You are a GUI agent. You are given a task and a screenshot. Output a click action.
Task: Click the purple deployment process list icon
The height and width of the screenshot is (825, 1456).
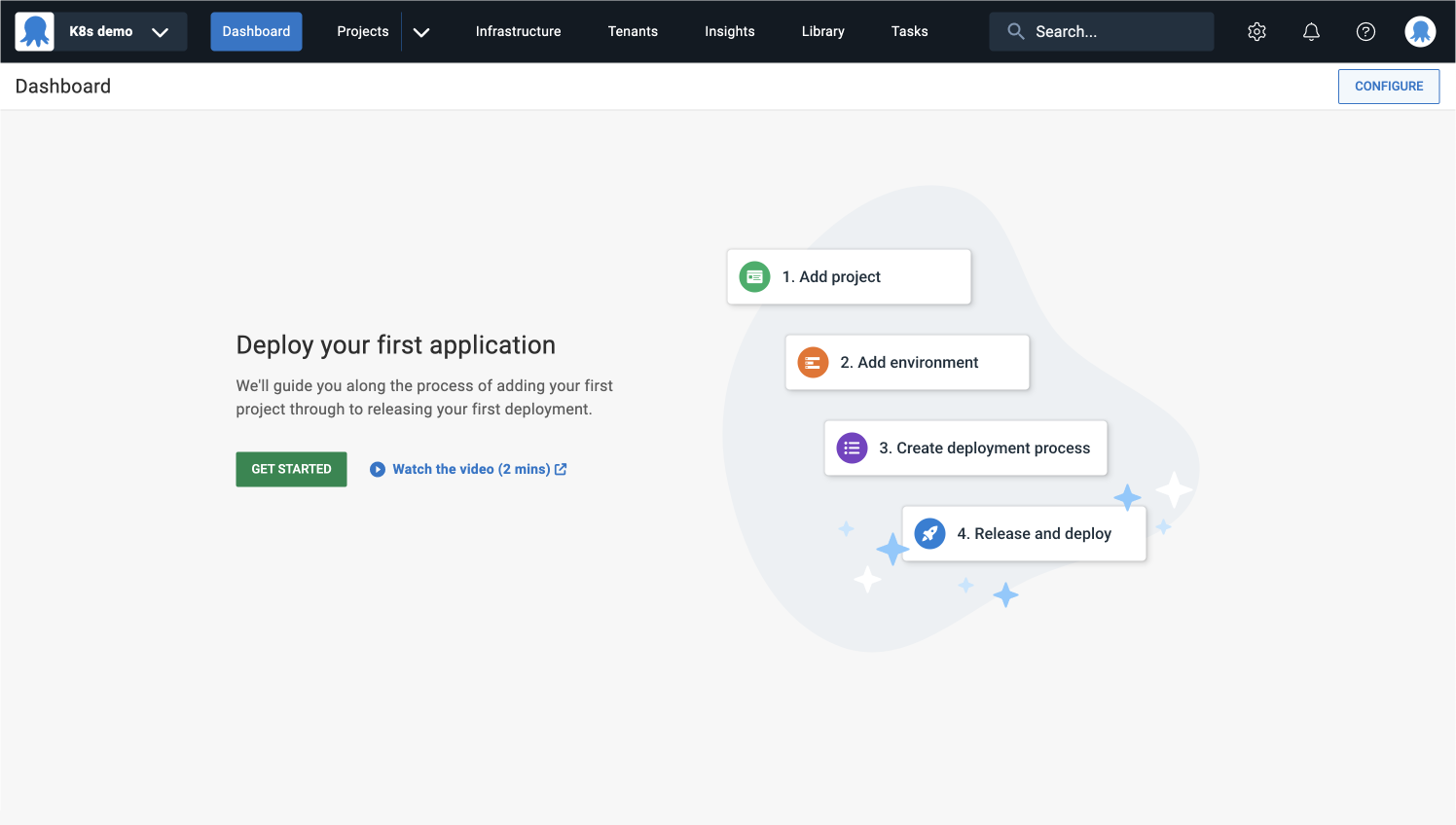[x=852, y=448]
